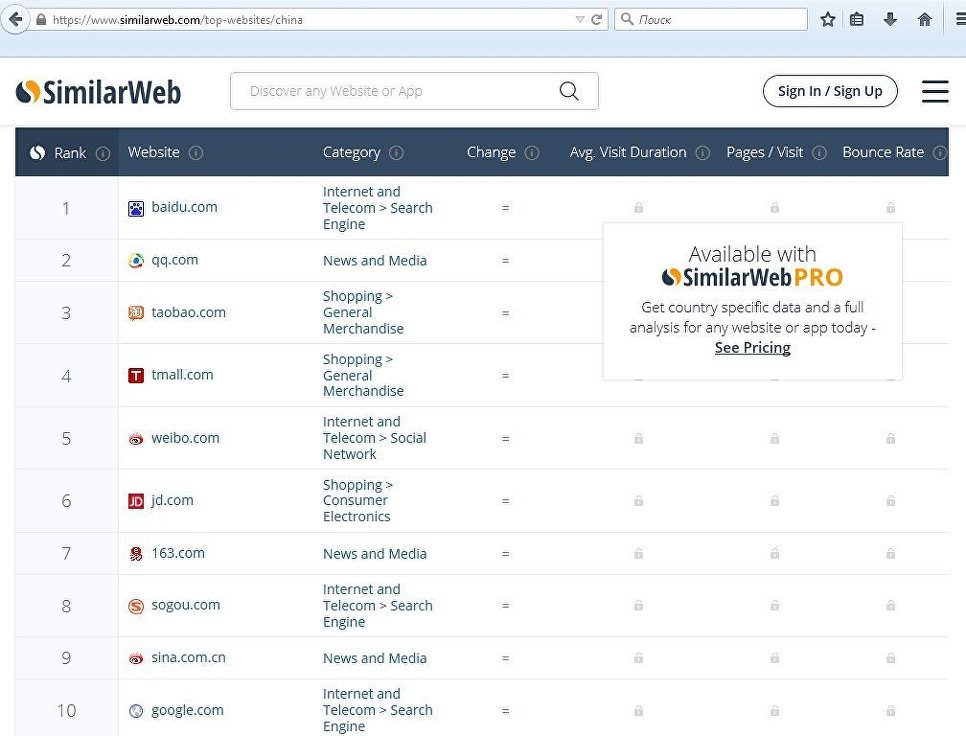Click the google.com globe favicon
The width and height of the screenshot is (966, 736).
[136, 711]
